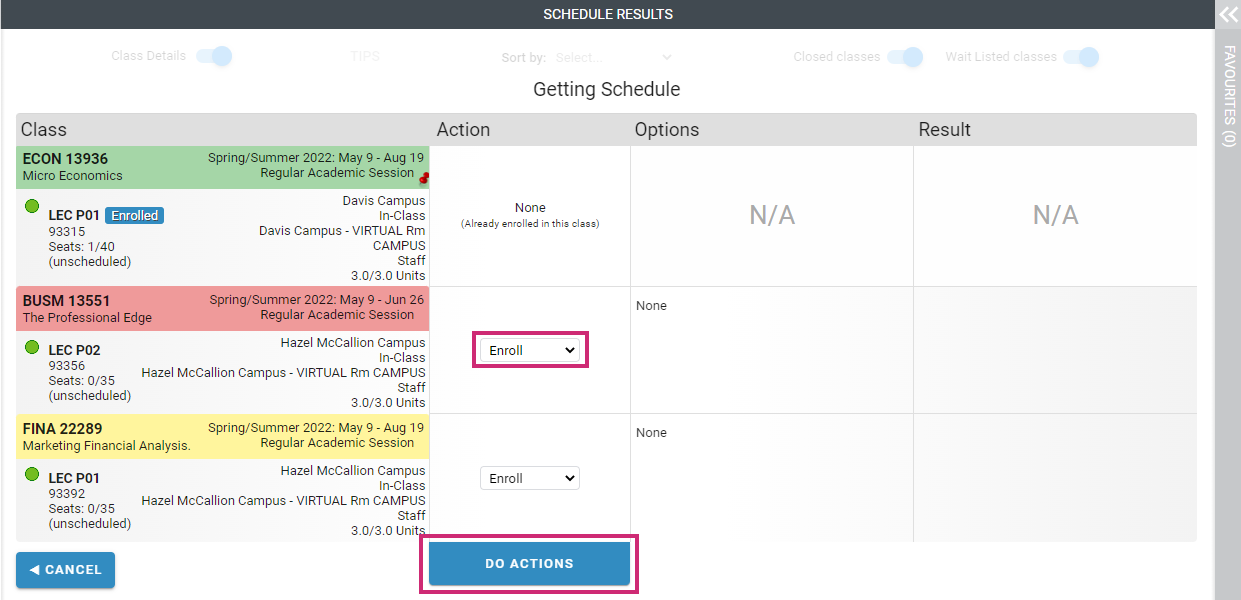Click 'Marketing Financial Analysis.' course title
This screenshot has width=1241, height=600.
[106, 446]
